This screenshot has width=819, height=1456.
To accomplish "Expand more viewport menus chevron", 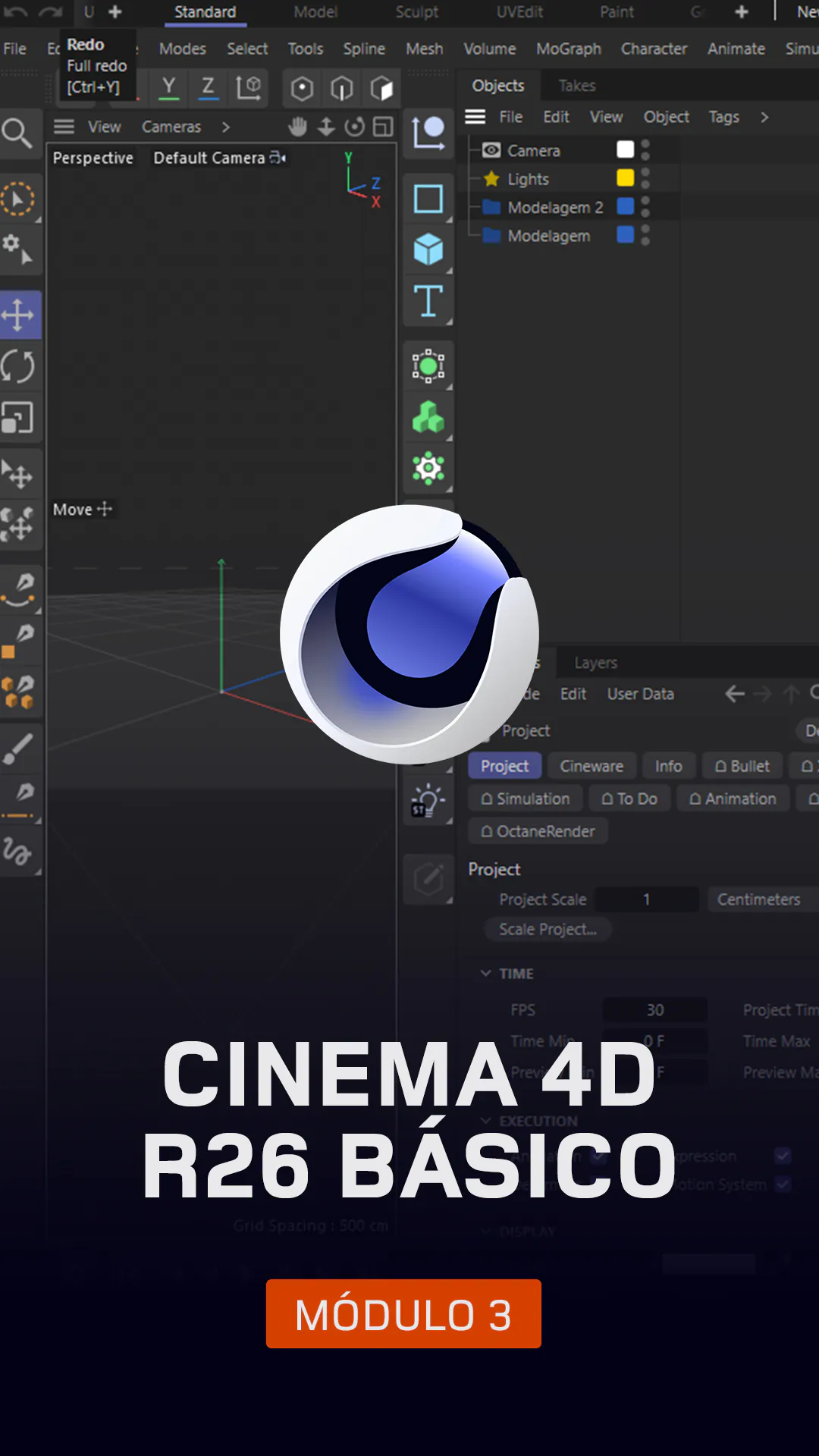I will [225, 127].
